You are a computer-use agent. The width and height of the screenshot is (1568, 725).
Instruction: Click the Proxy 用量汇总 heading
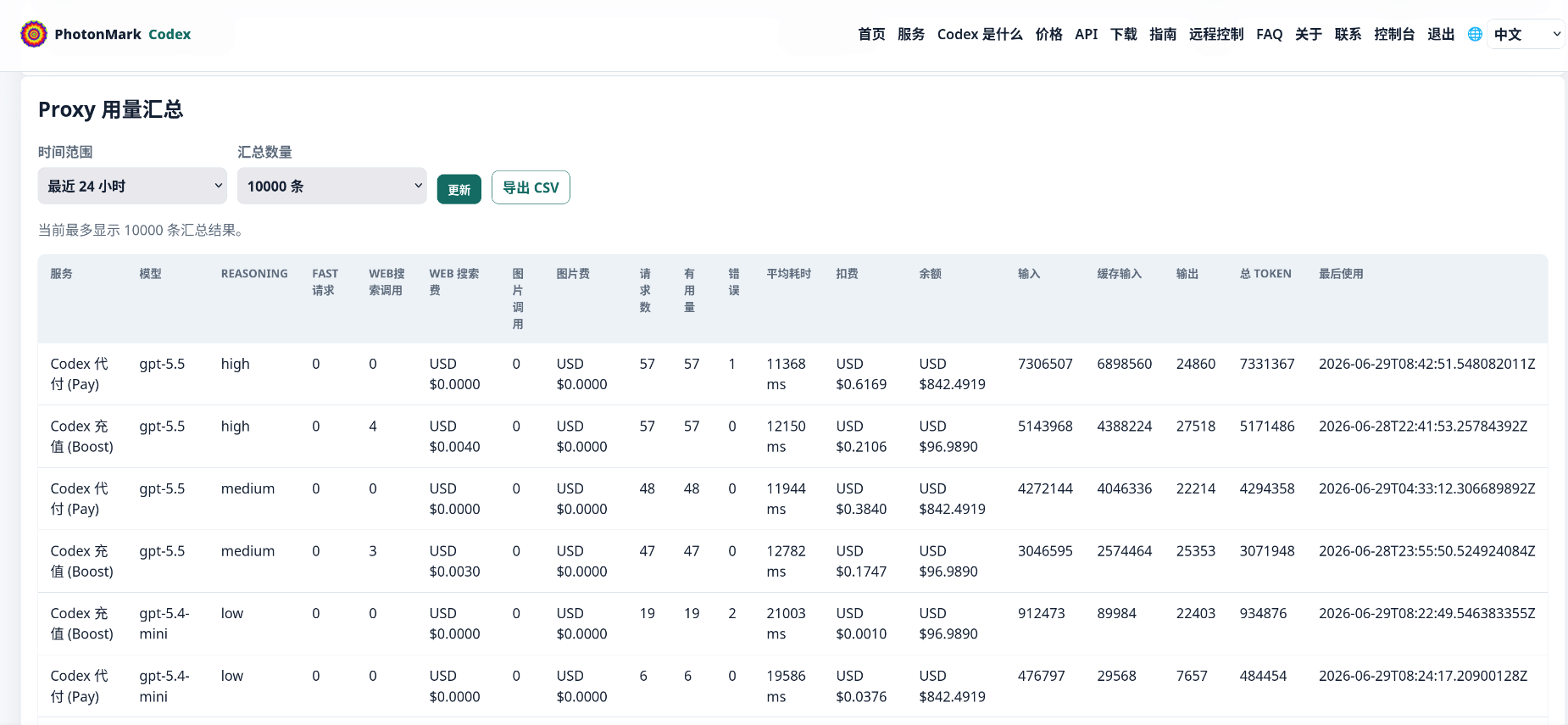tap(110, 109)
